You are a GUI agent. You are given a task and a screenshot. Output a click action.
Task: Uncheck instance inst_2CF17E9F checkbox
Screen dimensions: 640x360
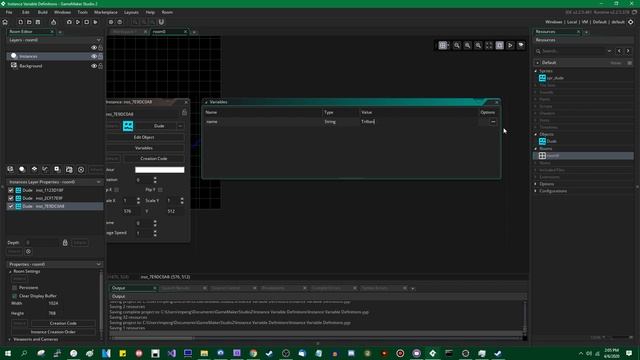[x=11, y=198]
